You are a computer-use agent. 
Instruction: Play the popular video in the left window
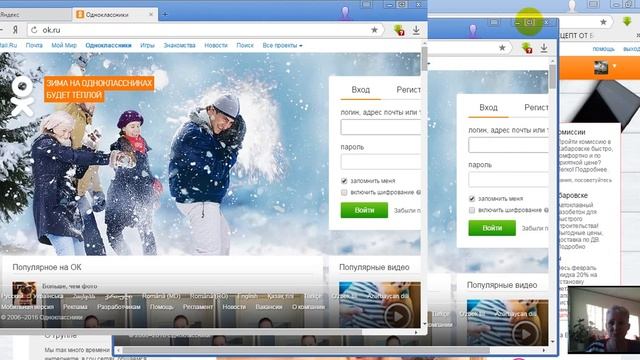click(398, 316)
